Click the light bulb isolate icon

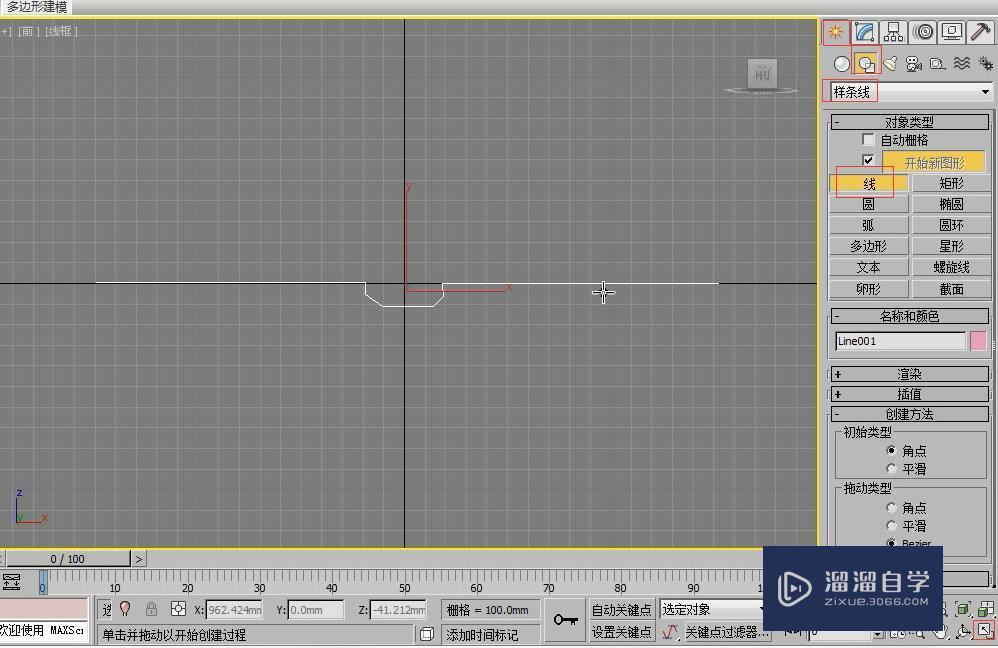(125, 609)
